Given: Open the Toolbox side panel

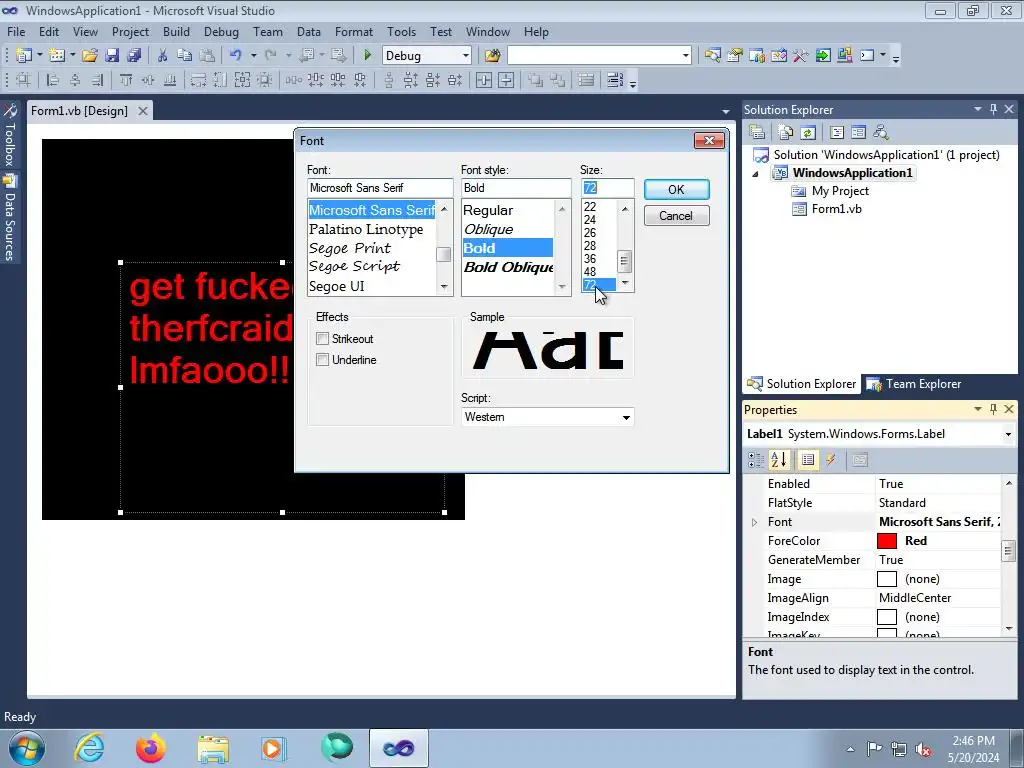Looking at the screenshot, I should coord(9,135).
